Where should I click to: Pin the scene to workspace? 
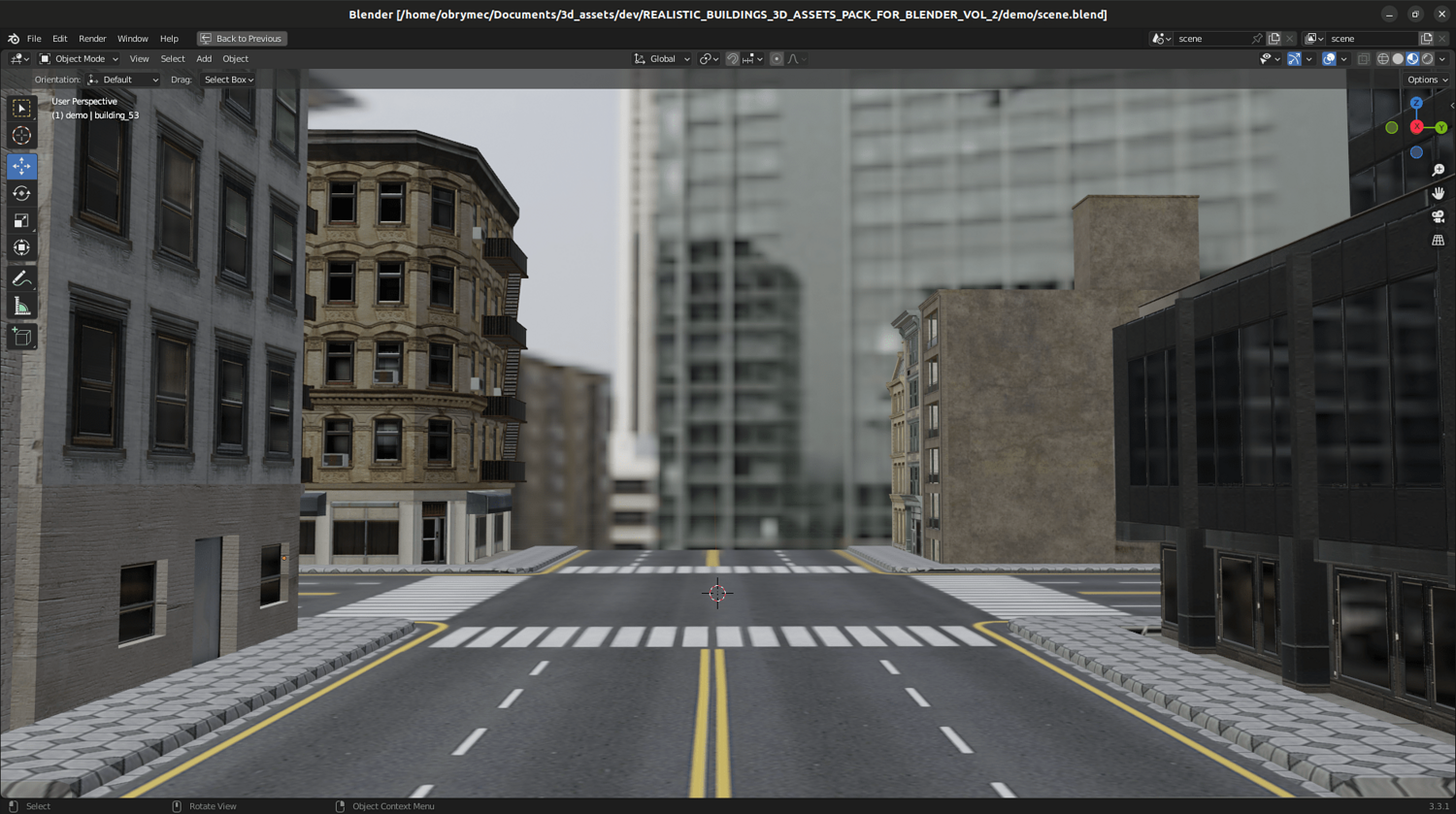pos(1257,39)
